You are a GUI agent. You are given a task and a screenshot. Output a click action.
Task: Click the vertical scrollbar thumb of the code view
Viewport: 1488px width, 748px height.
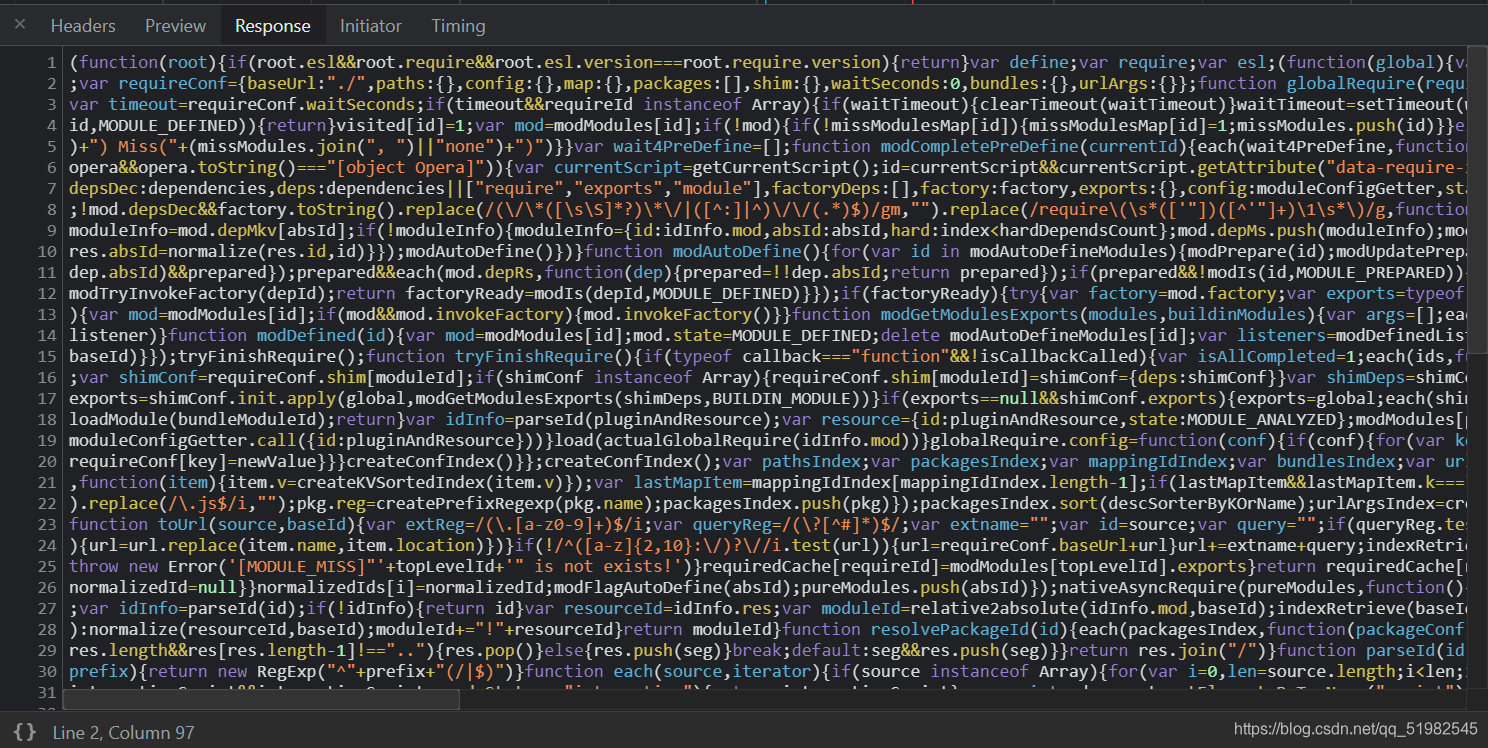[x=1479, y=200]
